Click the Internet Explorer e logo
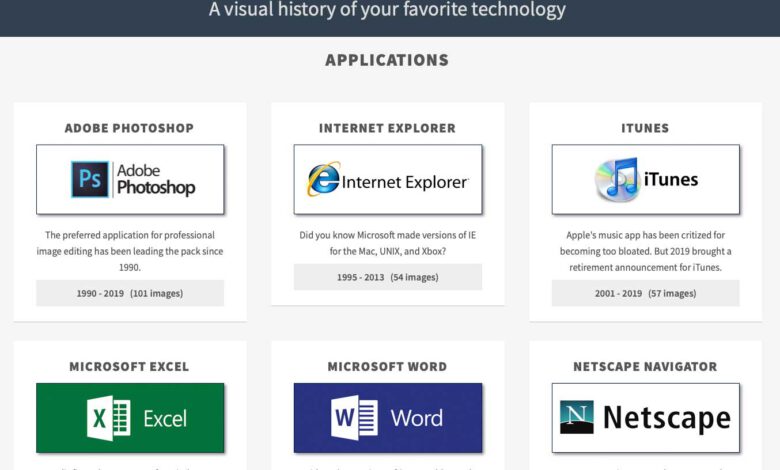 point(323,179)
